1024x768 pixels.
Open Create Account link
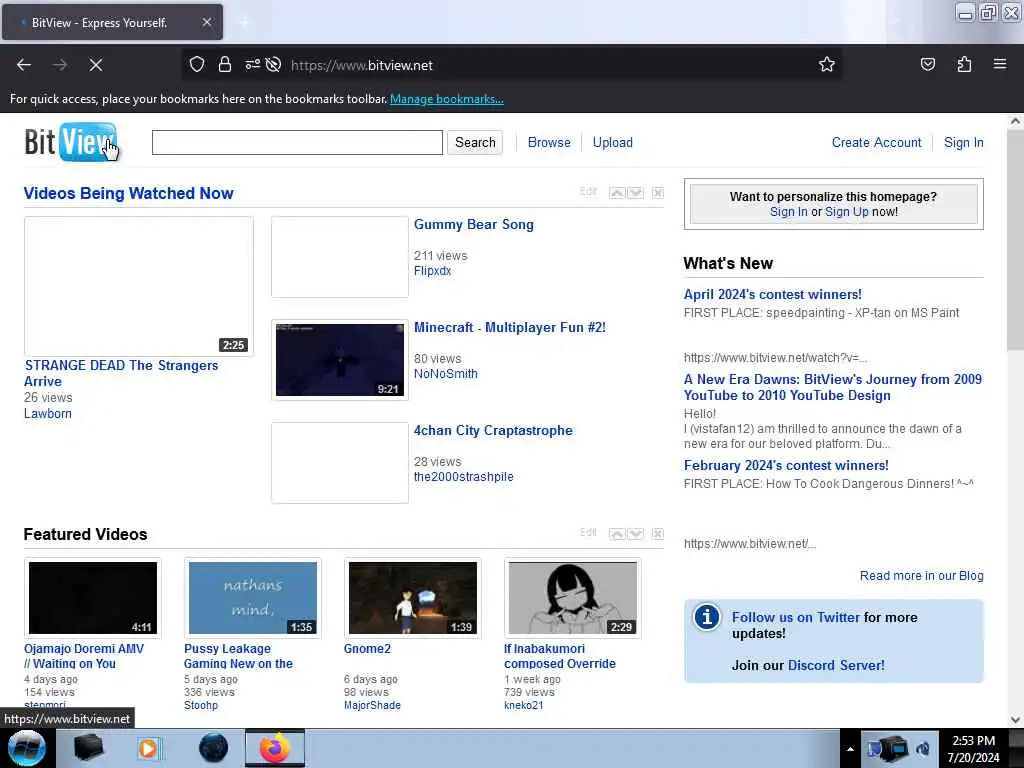[x=876, y=142]
